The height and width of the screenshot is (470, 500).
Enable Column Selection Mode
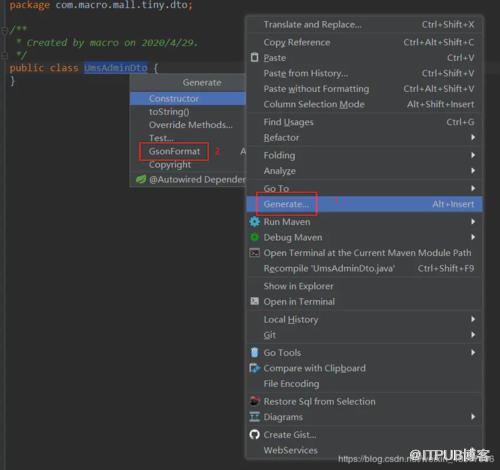[364, 104]
